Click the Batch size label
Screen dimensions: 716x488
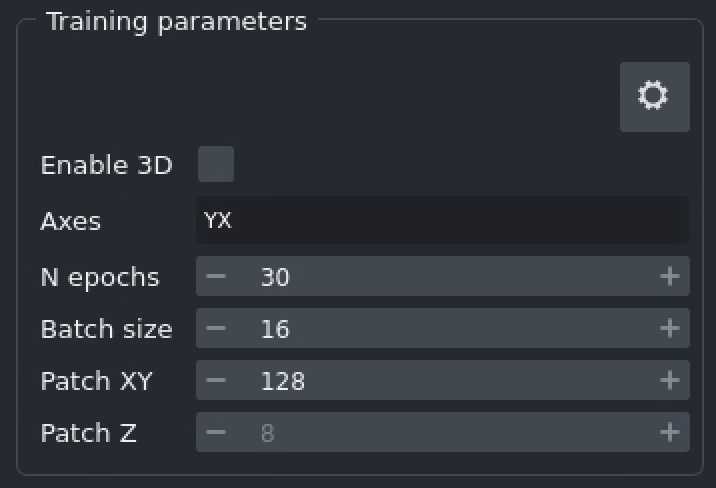(x=106, y=330)
